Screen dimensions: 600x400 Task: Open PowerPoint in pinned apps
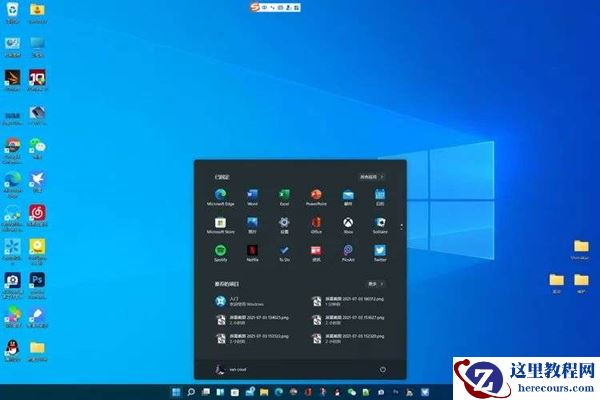316,197
